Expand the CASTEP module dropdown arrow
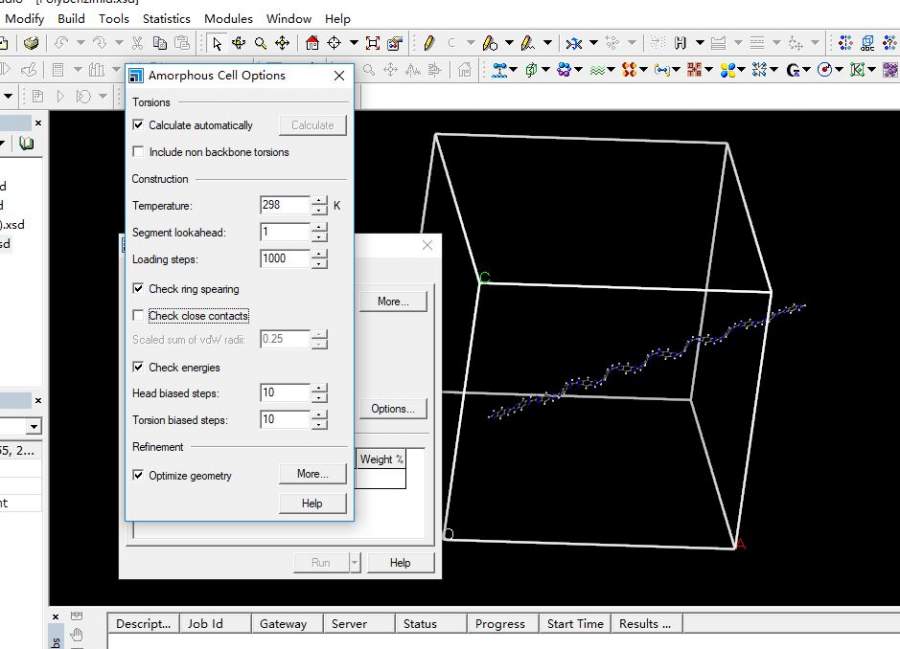 click(x=611, y=70)
